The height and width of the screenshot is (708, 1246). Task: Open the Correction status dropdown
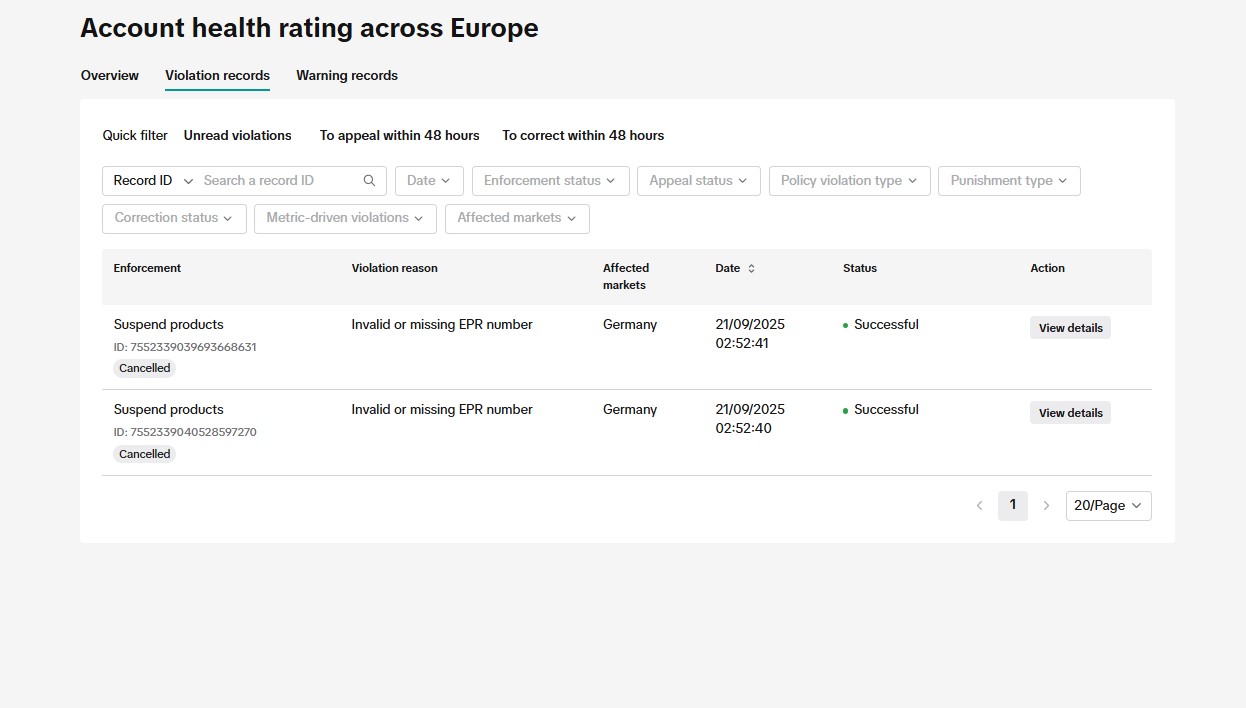tap(173, 217)
